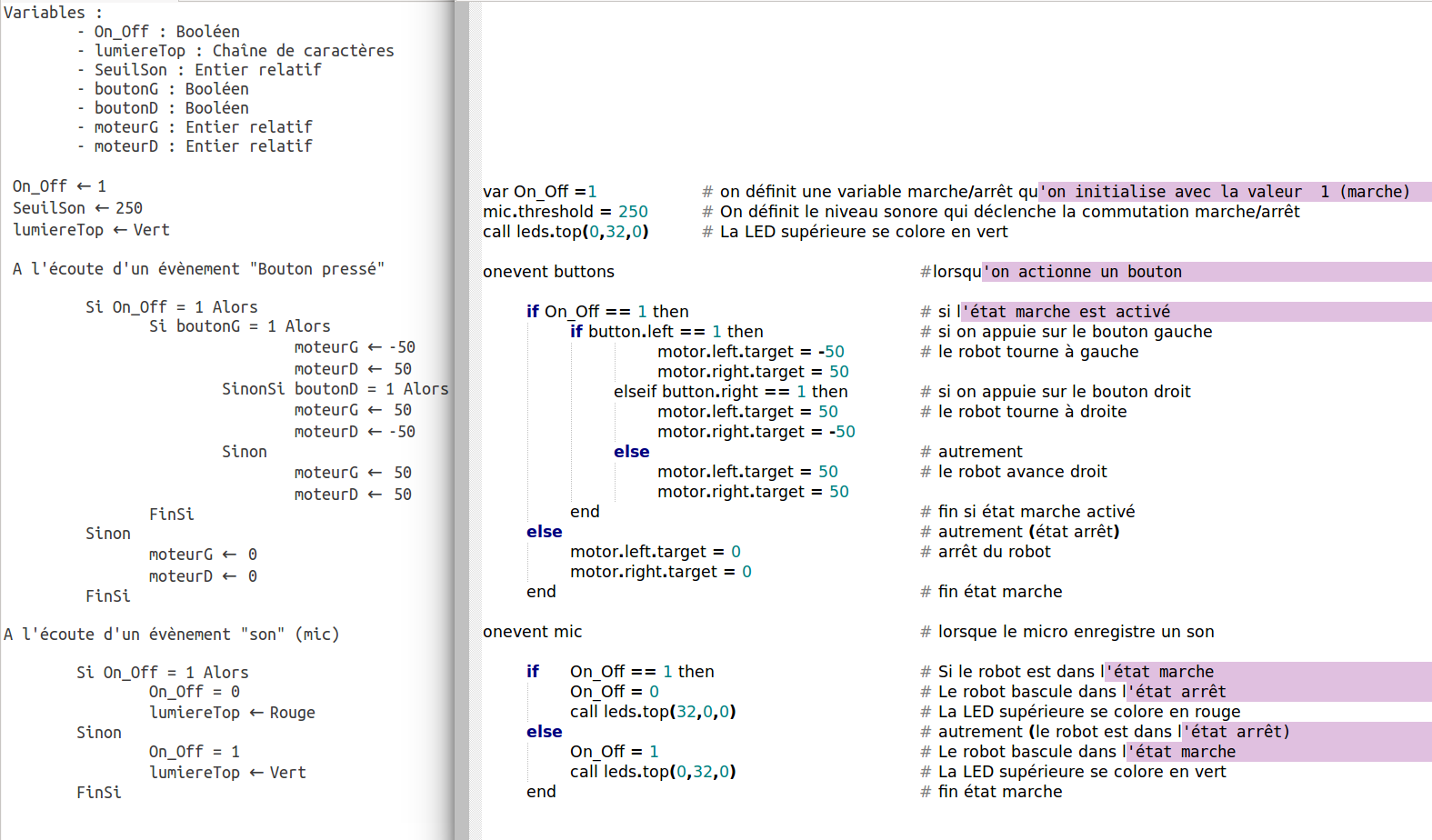
Task: Click "motor.left.target = 0" code line
Action: tap(656, 552)
